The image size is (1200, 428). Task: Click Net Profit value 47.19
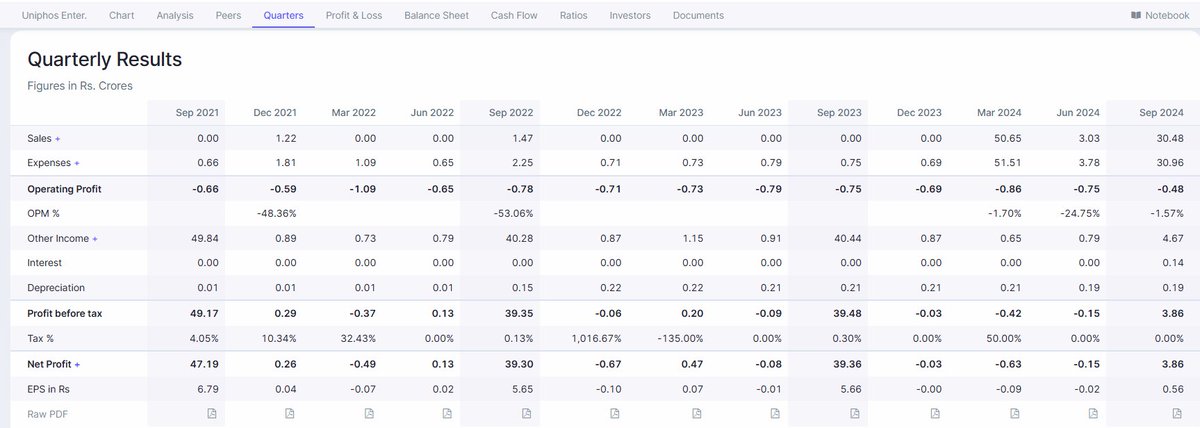204,363
